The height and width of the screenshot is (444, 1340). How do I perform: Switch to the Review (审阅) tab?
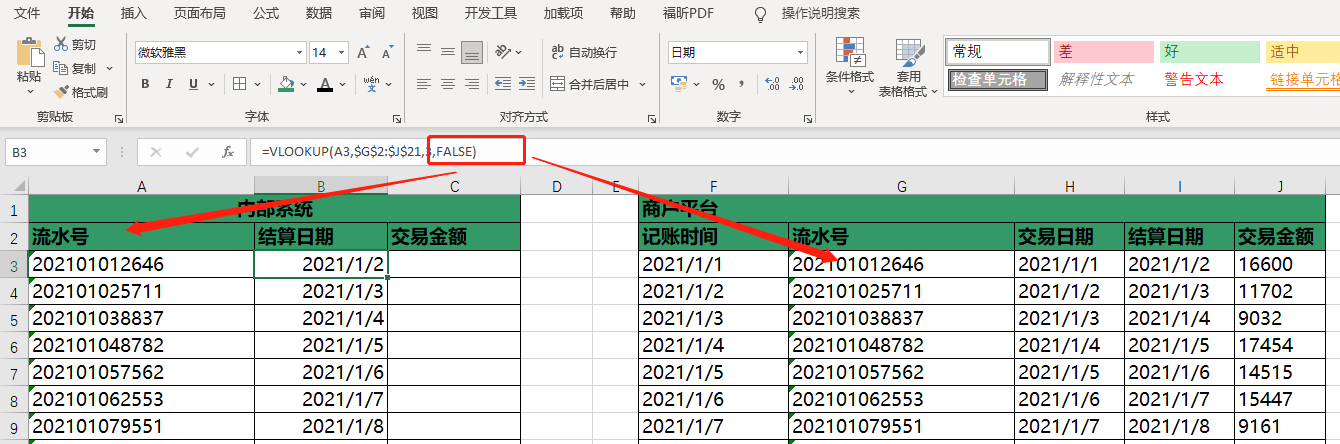pyautogui.click(x=372, y=13)
